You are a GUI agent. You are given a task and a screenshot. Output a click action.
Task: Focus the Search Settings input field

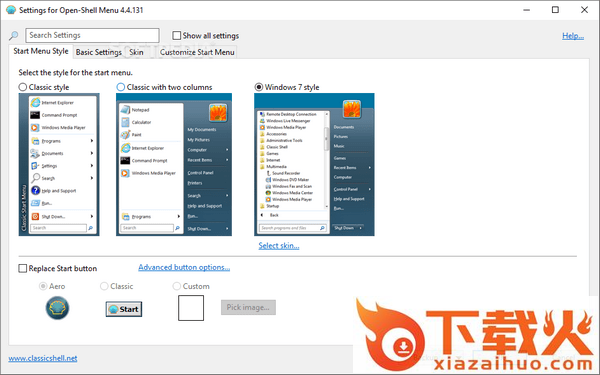point(92,35)
